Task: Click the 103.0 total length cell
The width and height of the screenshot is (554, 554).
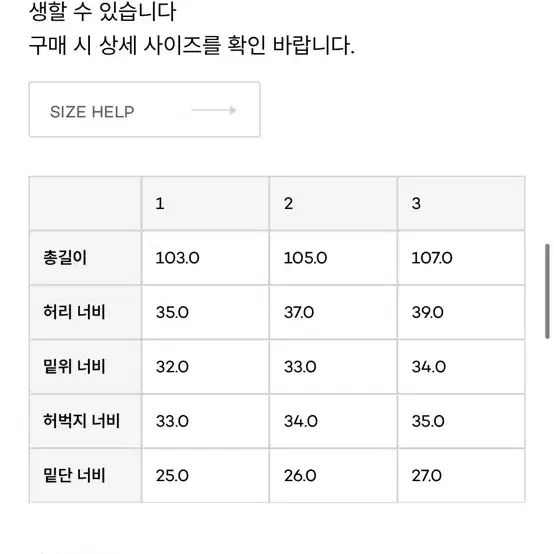Action: tap(205, 258)
